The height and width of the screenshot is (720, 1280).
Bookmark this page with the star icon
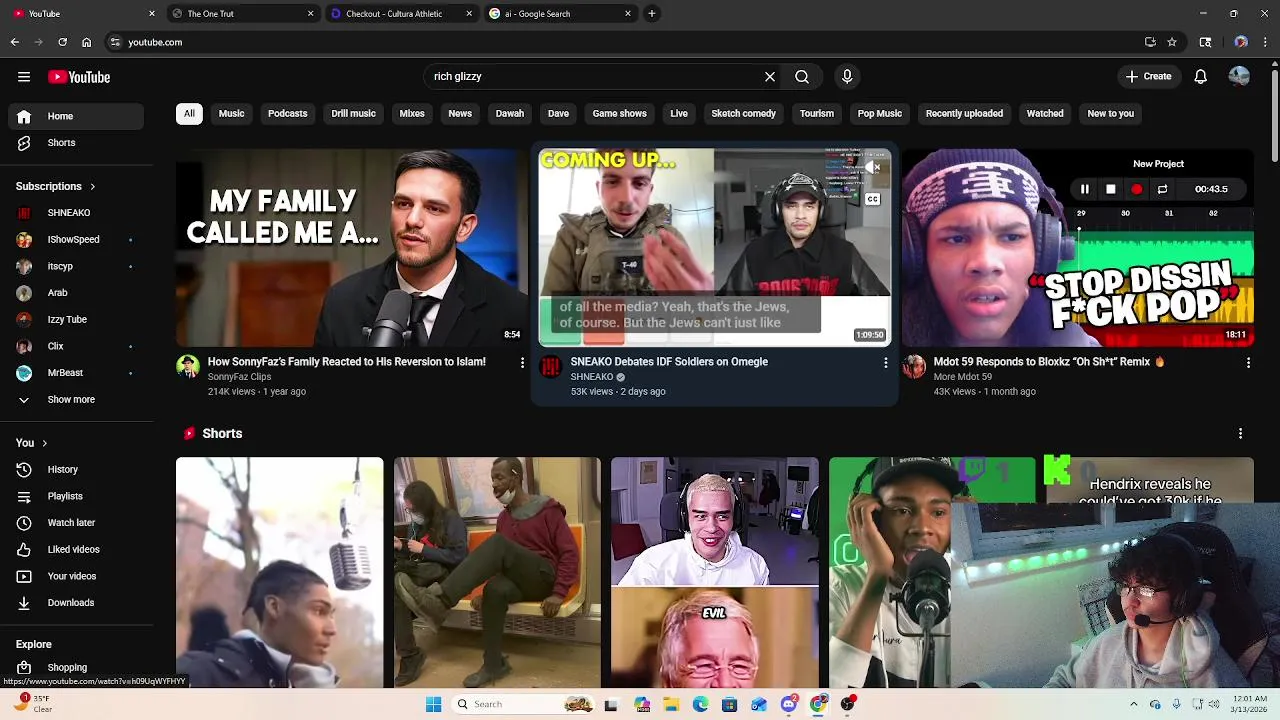1172,42
